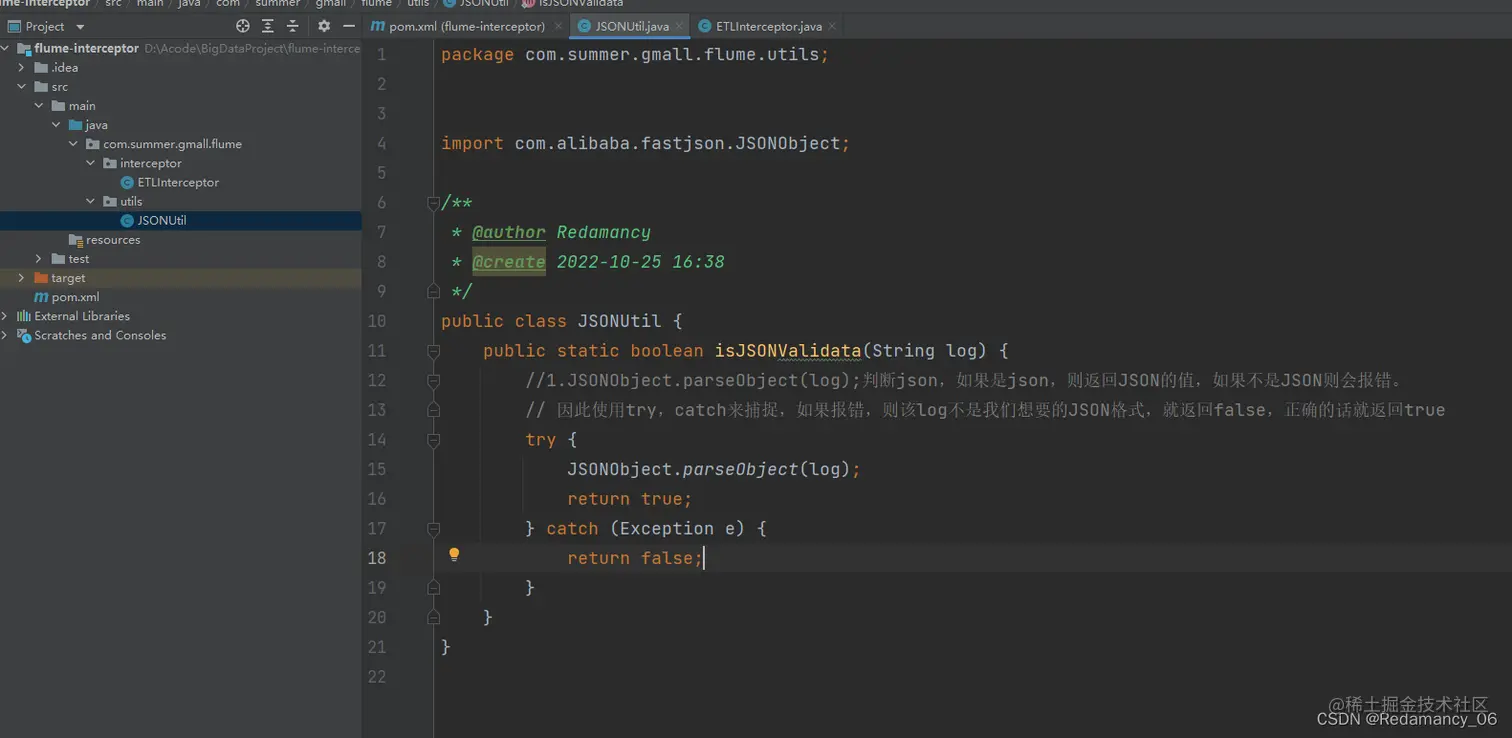This screenshot has height=738, width=1512.
Task: Fold the try block at line 14
Action: point(433,440)
